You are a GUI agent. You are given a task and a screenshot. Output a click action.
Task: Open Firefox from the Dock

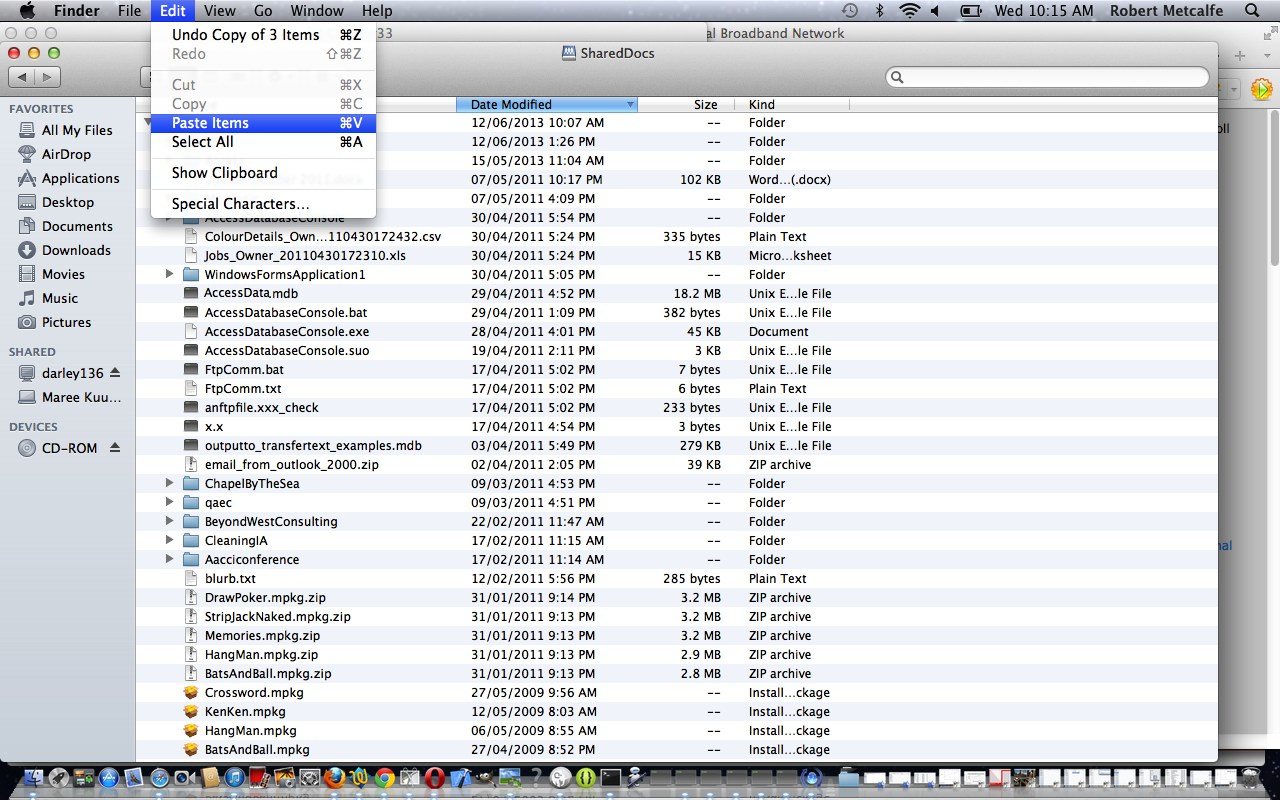335,778
